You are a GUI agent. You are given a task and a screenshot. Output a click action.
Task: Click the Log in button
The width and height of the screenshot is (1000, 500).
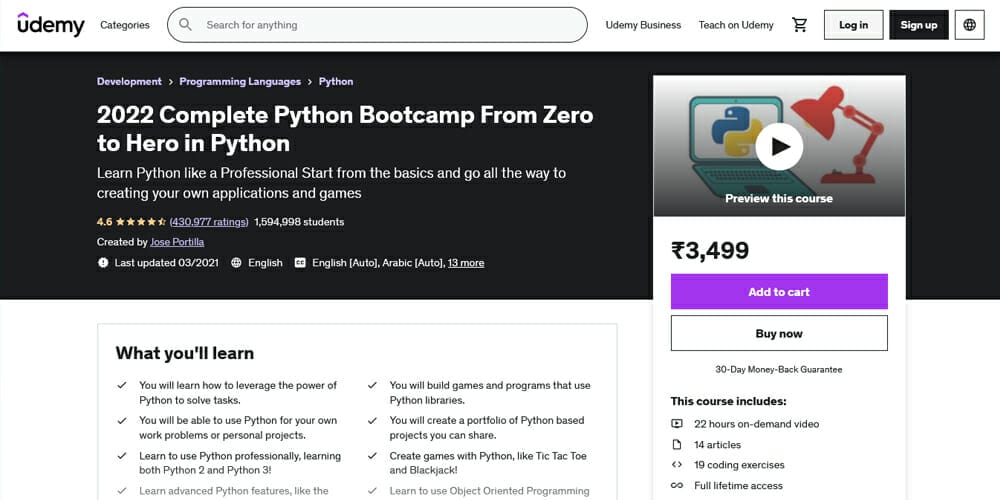click(853, 25)
